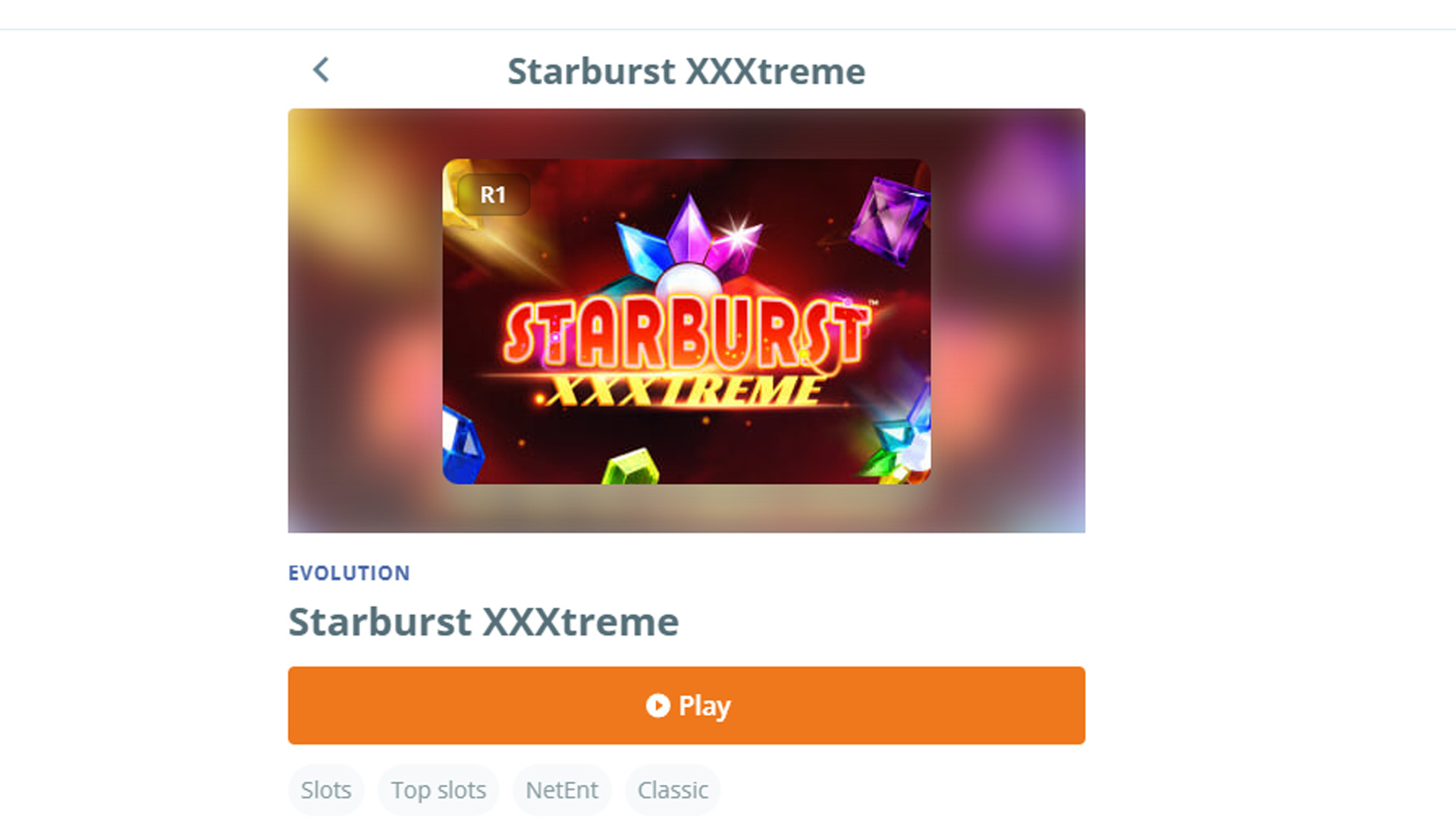
Task: Open the Classic tag
Action: click(673, 789)
